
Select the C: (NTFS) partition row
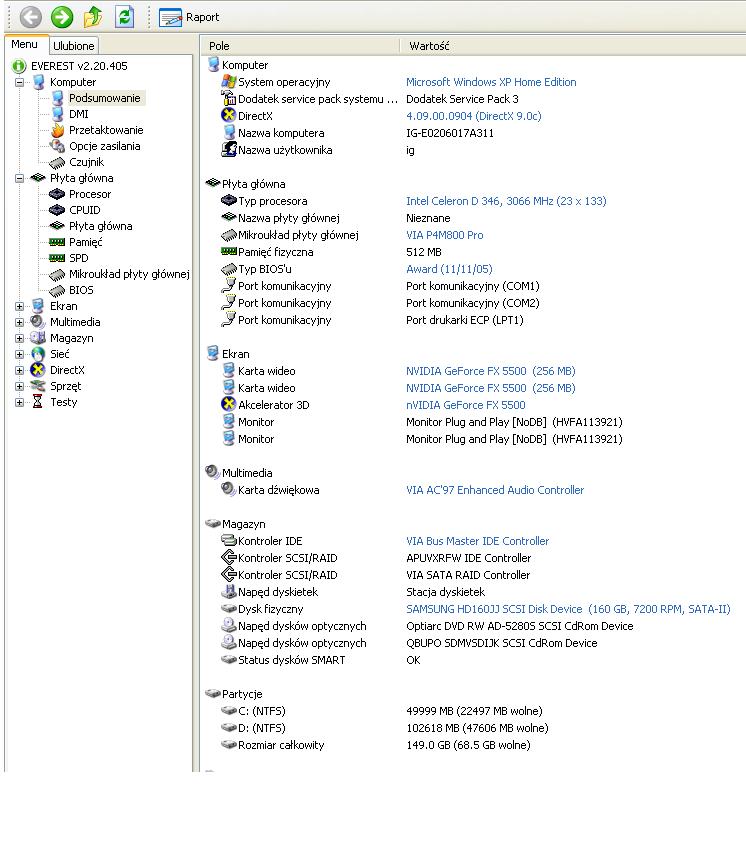(x=473, y=711)
